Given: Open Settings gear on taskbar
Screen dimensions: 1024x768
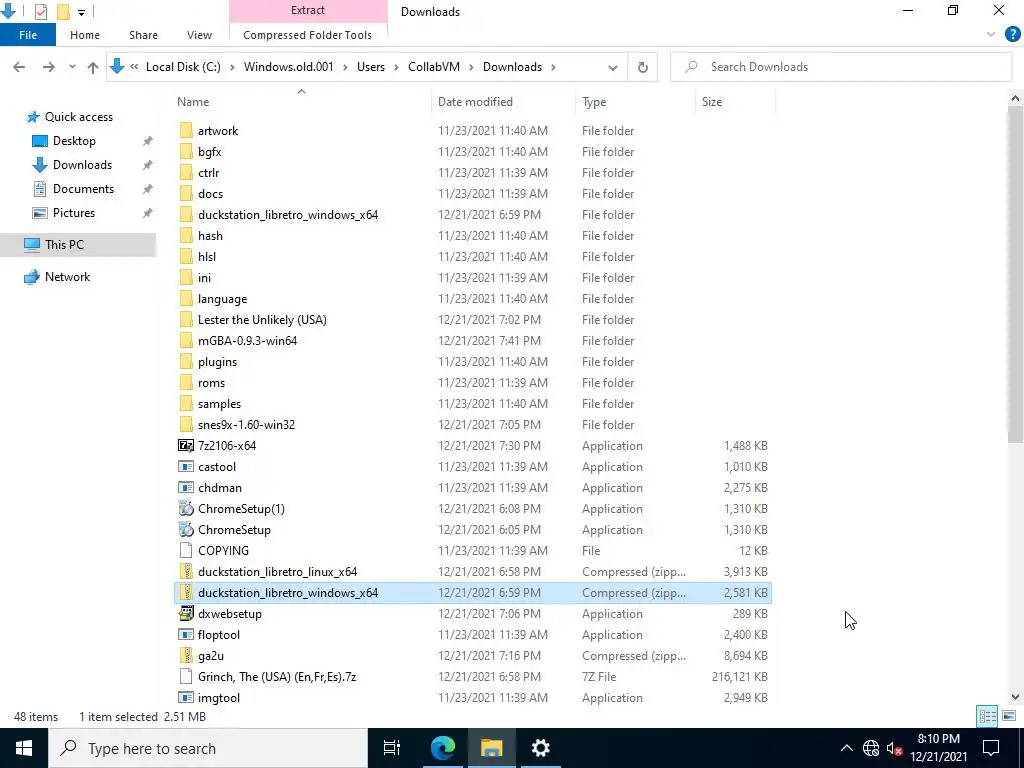Looking at the screenshot, I should click(541, 748).
